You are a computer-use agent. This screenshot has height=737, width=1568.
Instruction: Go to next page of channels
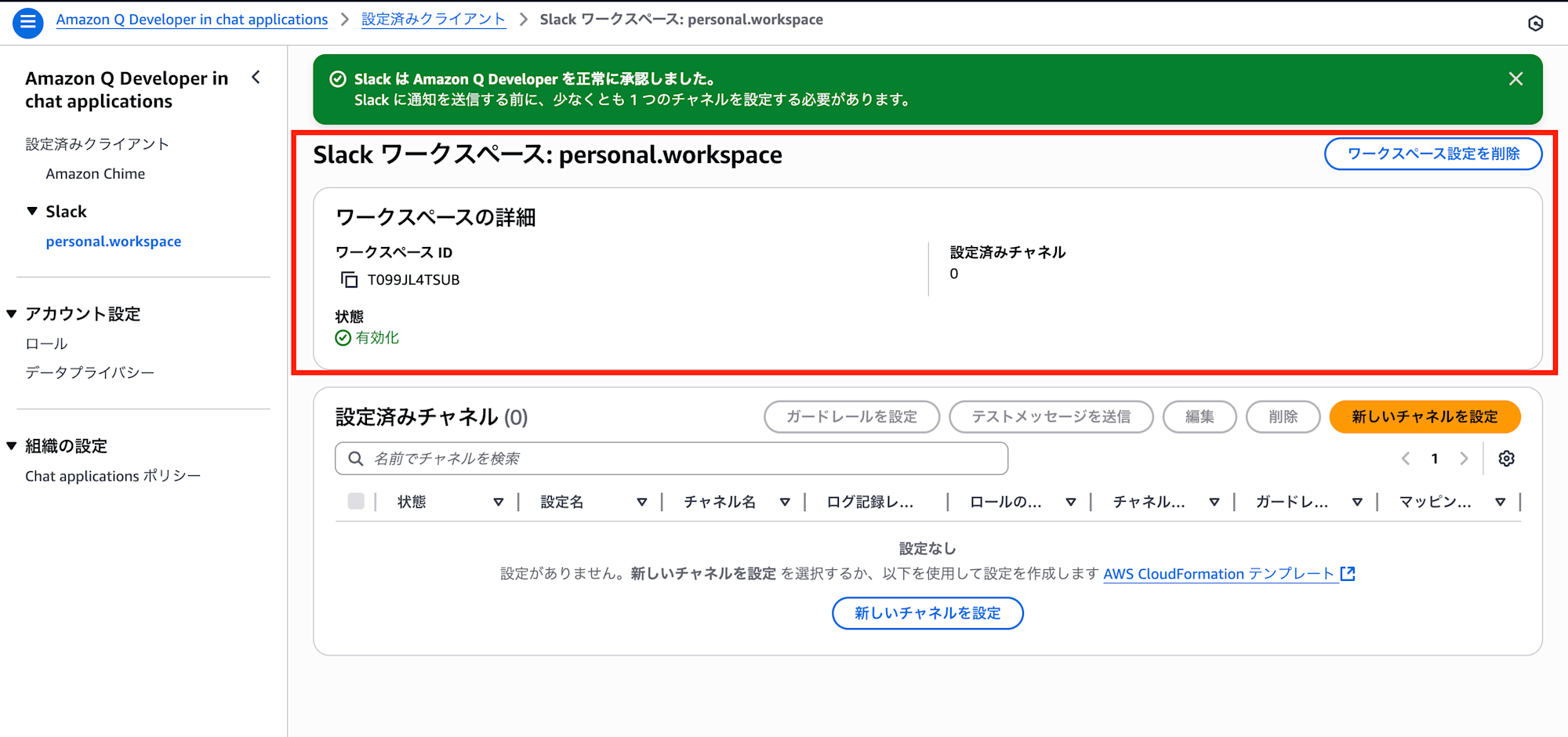1464,459
